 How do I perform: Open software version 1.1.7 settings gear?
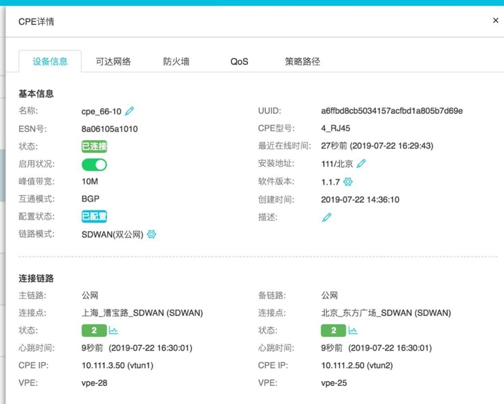pyautogui.click(x=348, y=182)
